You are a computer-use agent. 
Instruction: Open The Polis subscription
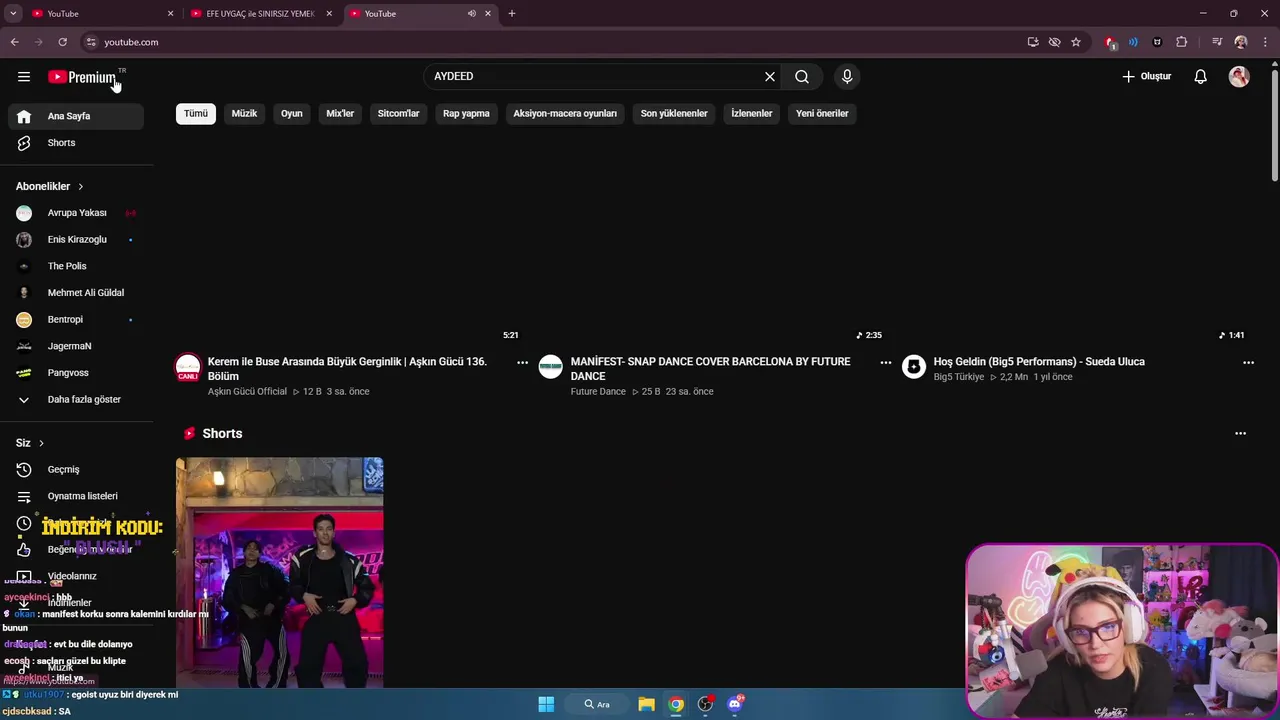[x=76, y=266]
